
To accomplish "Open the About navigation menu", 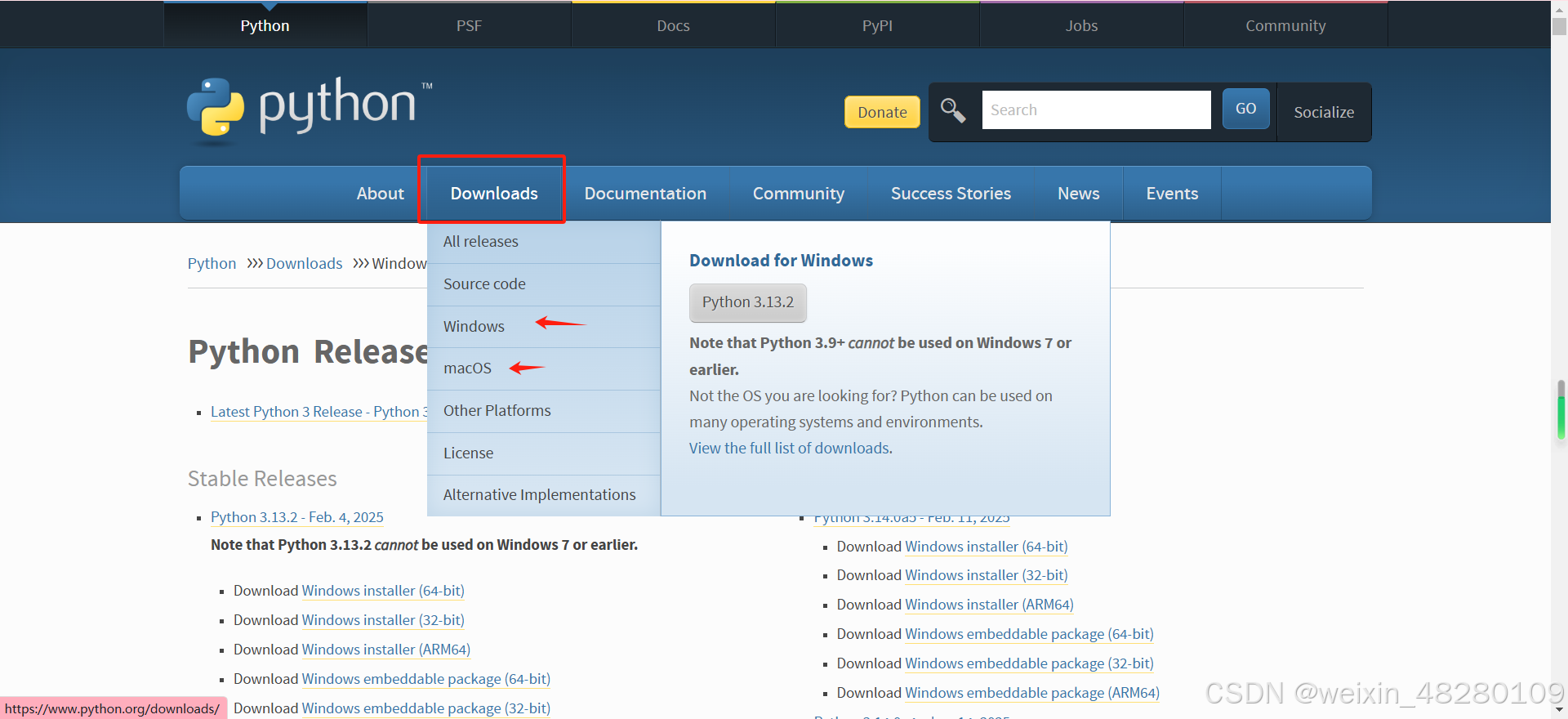I will tap(380, 194).
